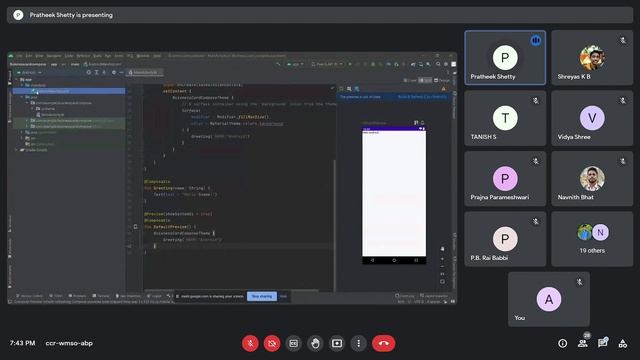Click the meeting code ccr-wmso-abp
Viewport: 640px width, 360px height.
coord(69,343)
